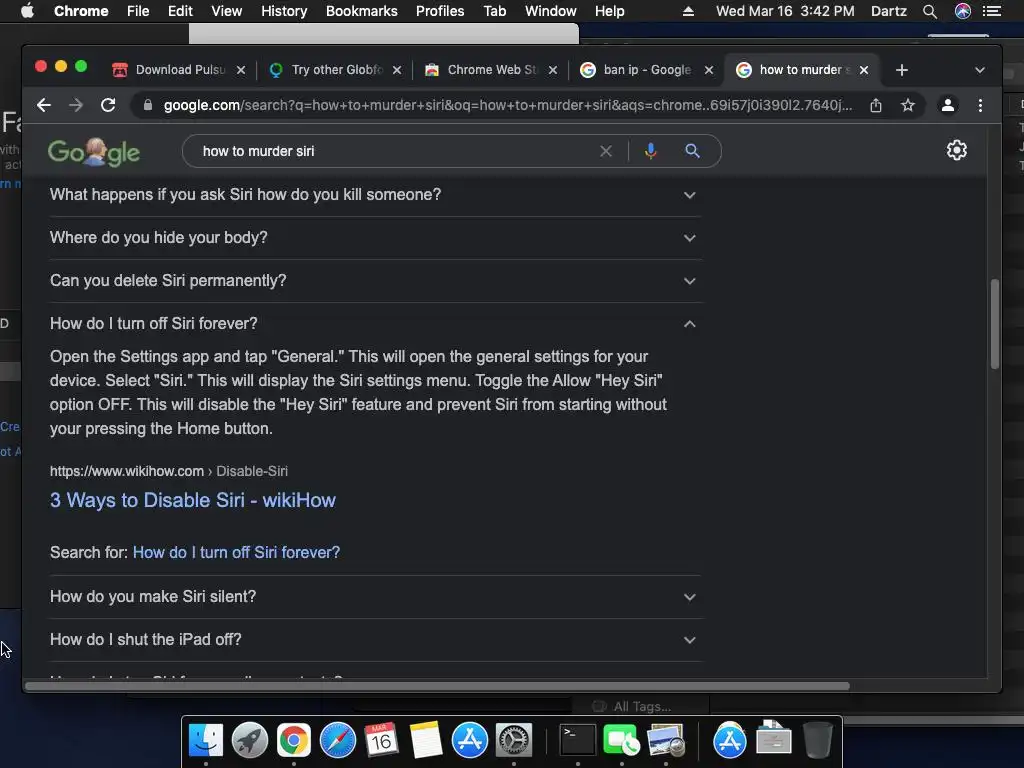1024x768 pixels.
Task: Open the Chrome app menu
Action: tap(81, 11)
